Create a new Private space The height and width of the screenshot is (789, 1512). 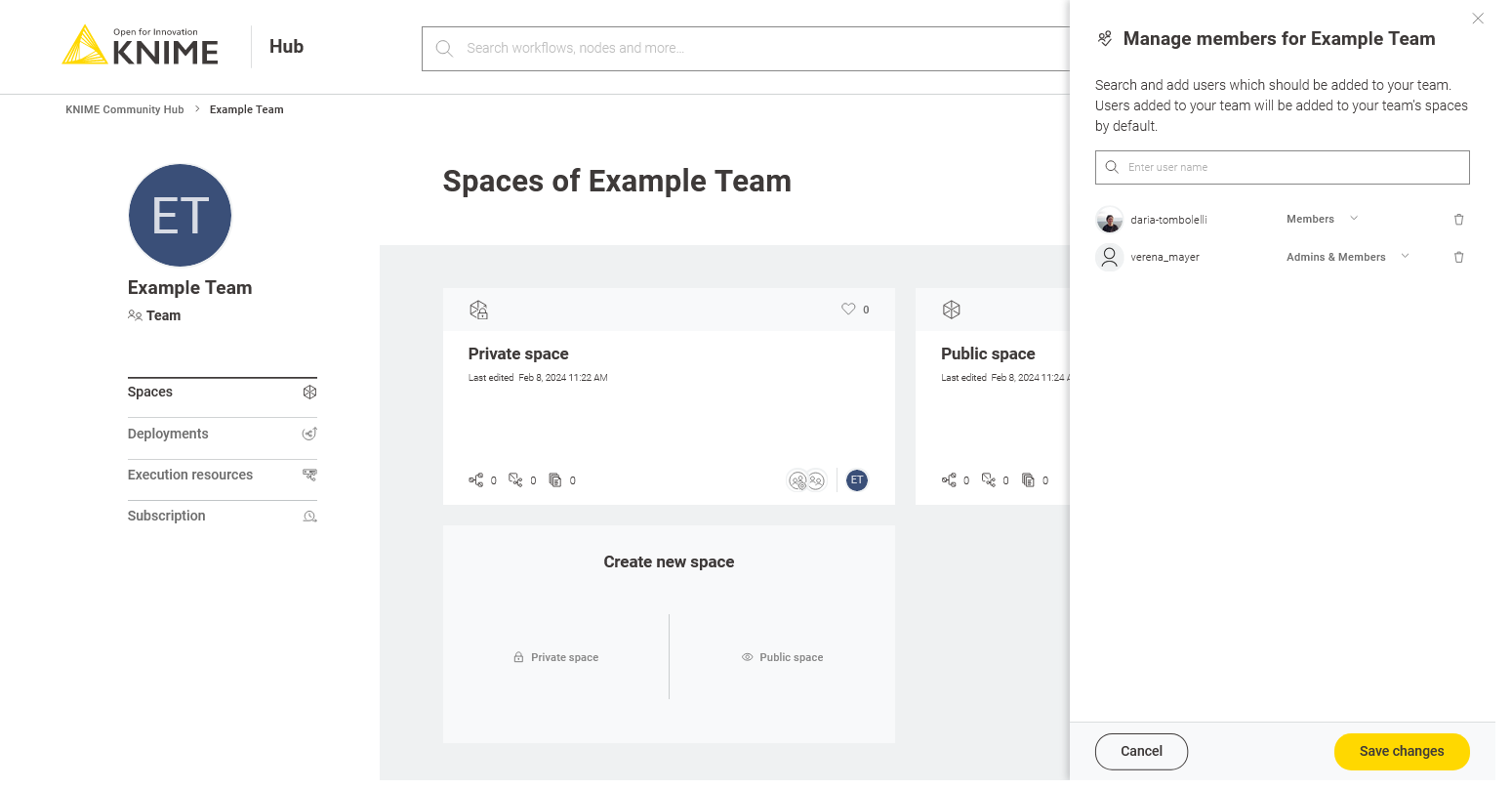[x=556, y=657]
